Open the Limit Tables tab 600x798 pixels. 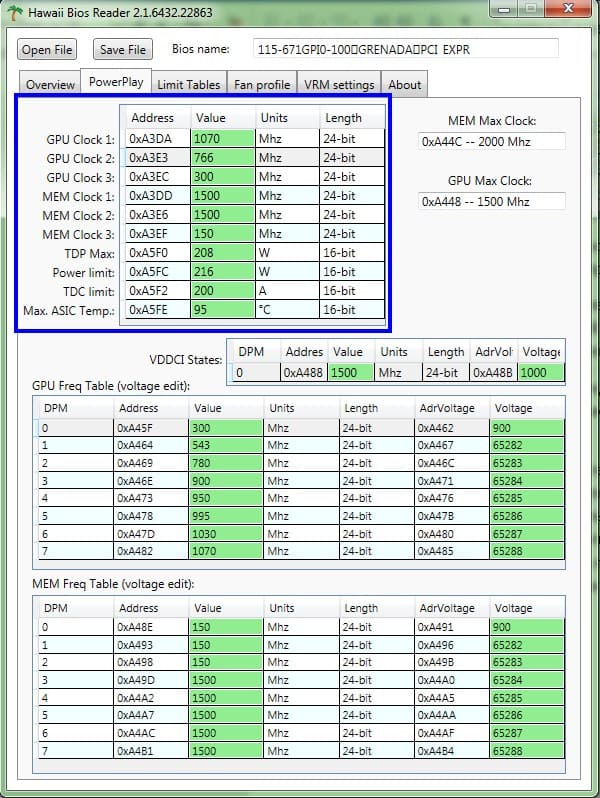pos(188,85)
